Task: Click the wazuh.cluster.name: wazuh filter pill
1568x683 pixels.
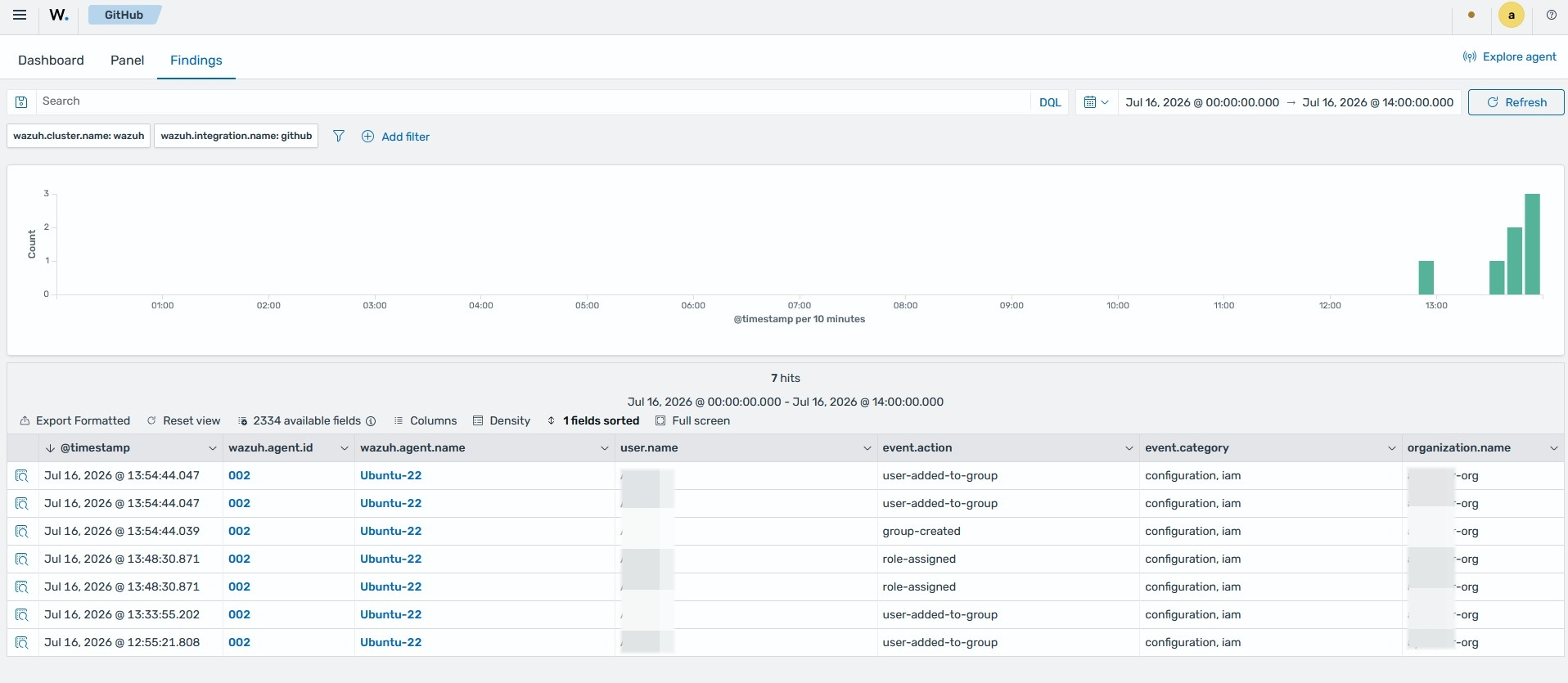Action: 79,136
